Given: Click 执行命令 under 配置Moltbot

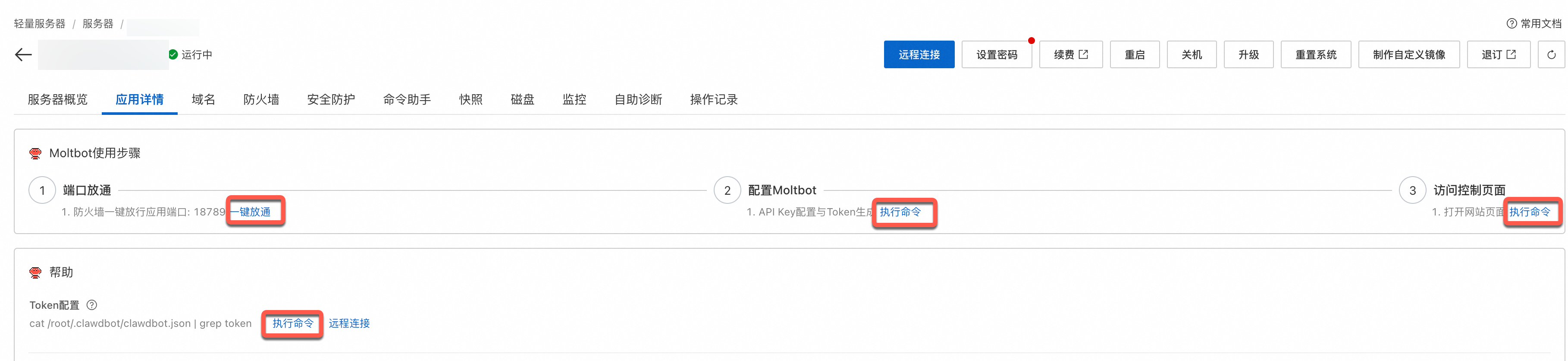Looking at the screenshot, I should (x=900, y=212).
